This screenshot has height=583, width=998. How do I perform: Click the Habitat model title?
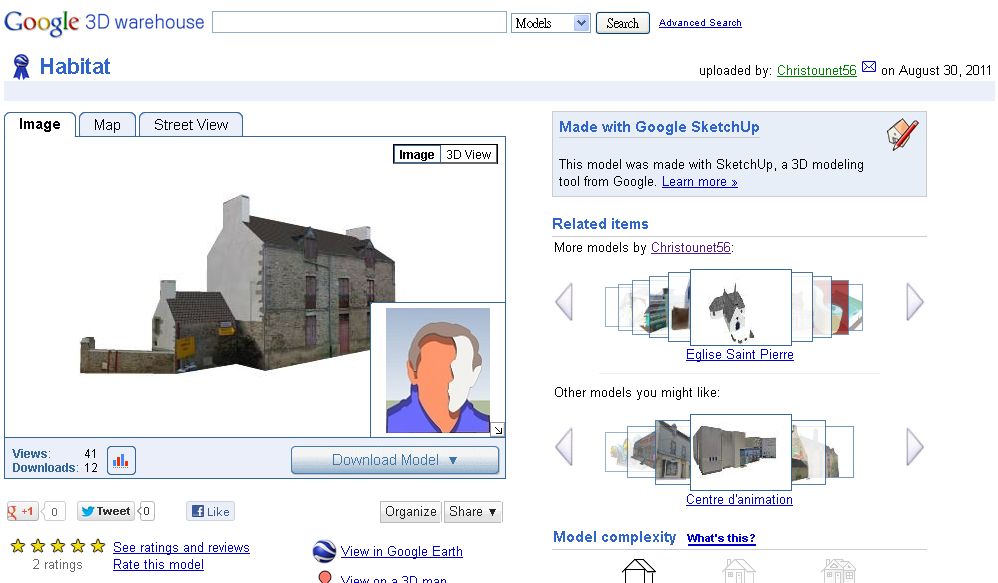click(74, 66)
